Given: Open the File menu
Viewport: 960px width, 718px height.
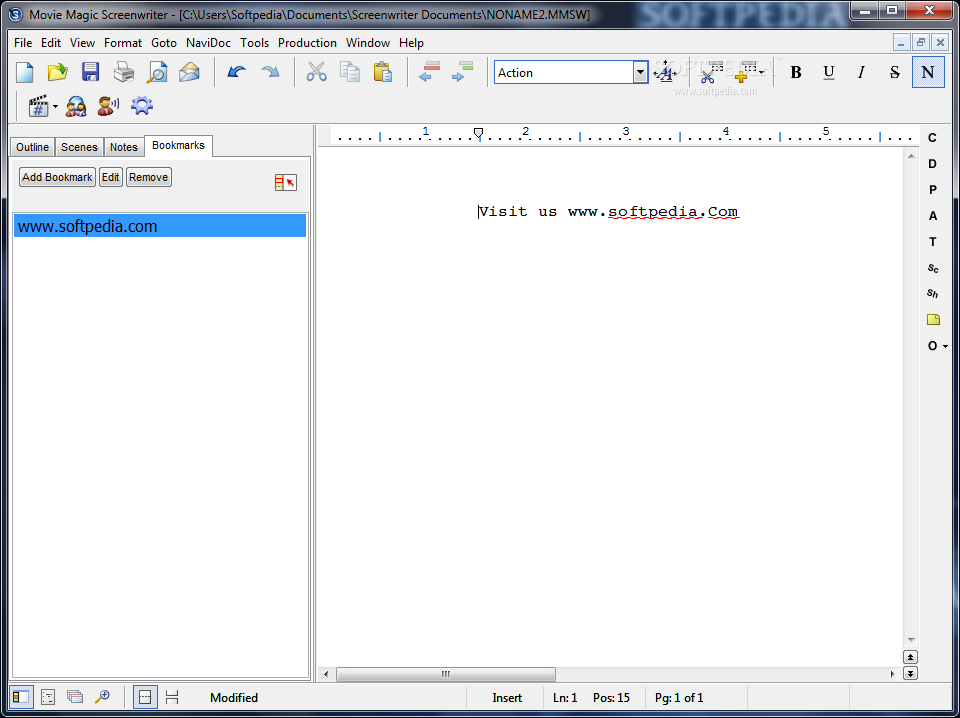Looking at the screenshot, I should point(23,43).
